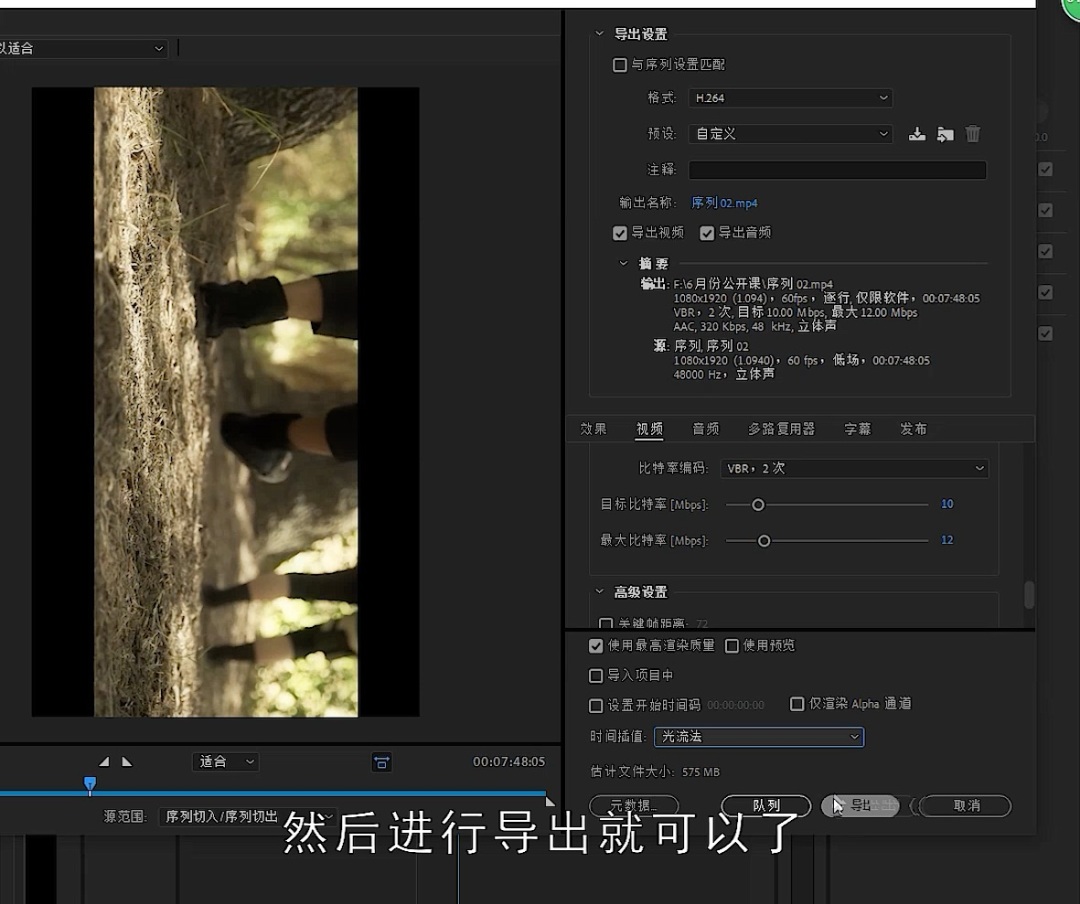Set the out point marker icon
Image resolution: width=1080 pixels, height=904 pixels.
(127, 761)
